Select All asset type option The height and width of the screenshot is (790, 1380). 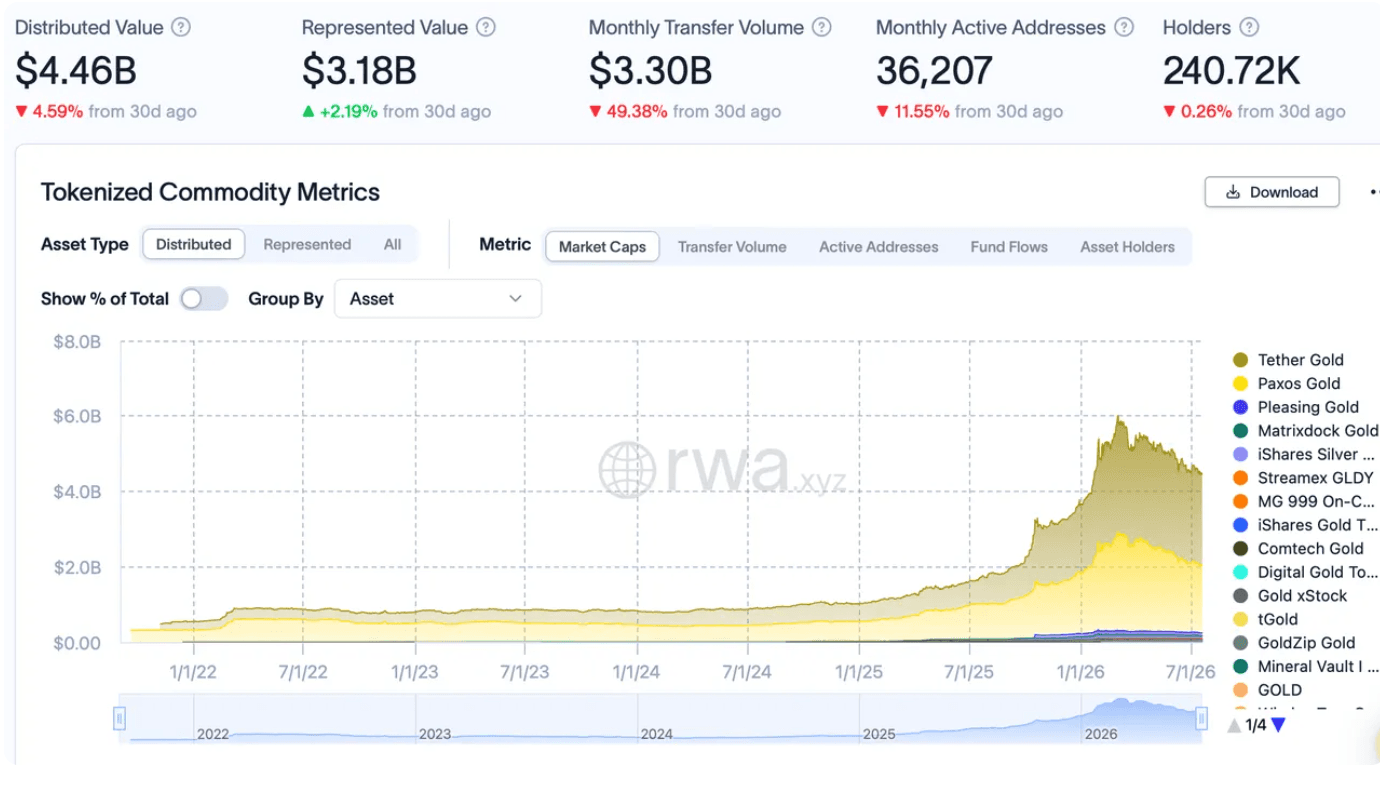[x=393, y=245]
